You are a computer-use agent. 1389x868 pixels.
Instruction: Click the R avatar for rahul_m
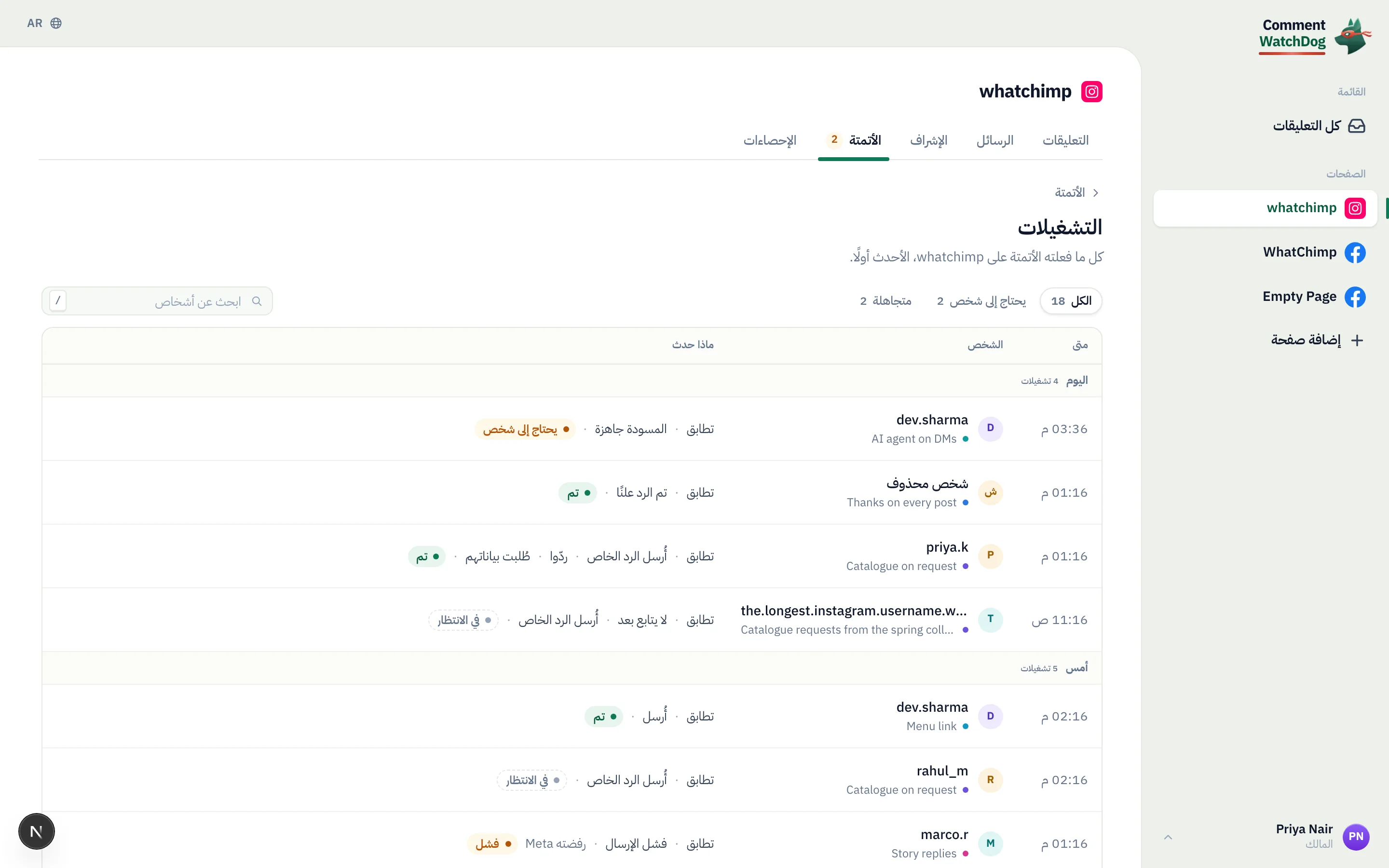click(x=990, y=780)
